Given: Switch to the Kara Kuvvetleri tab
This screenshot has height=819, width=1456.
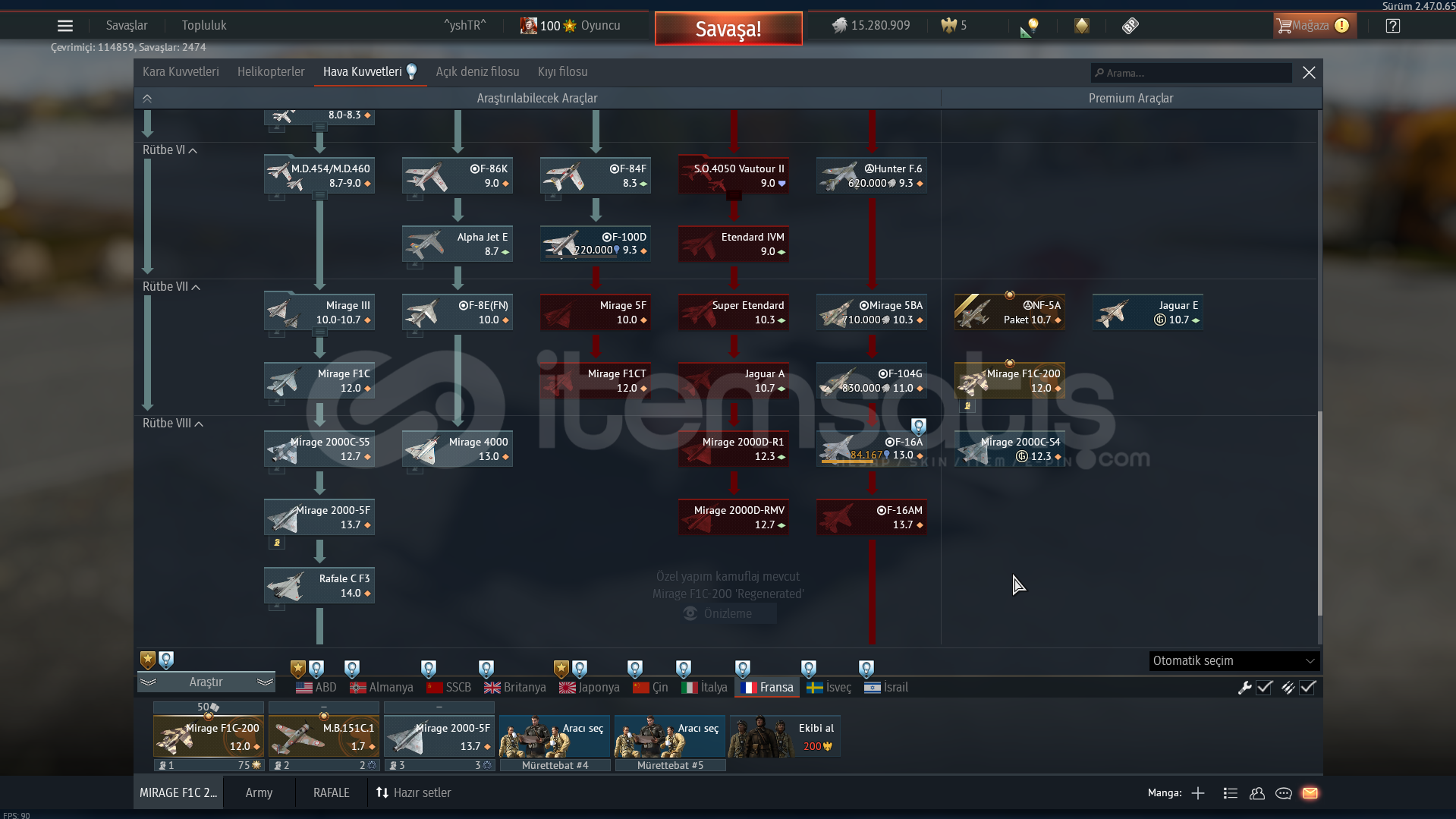Looking at the screenshot, I should 181,71.
